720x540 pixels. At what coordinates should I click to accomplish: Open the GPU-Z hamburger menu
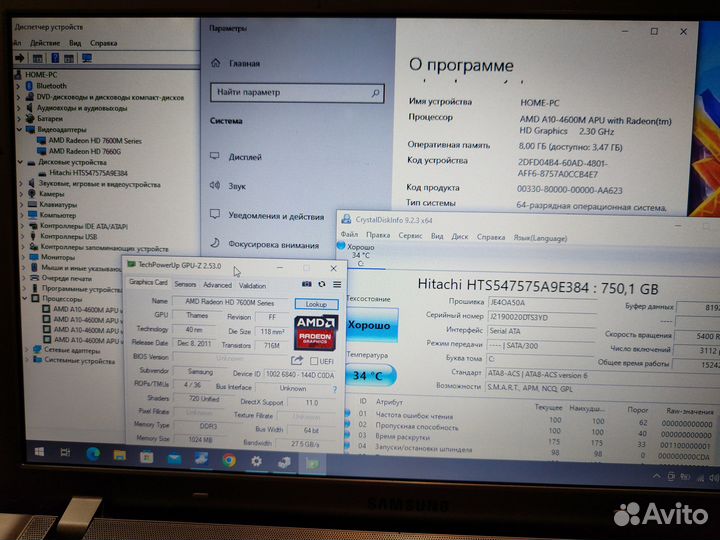(x=337, y=284)
